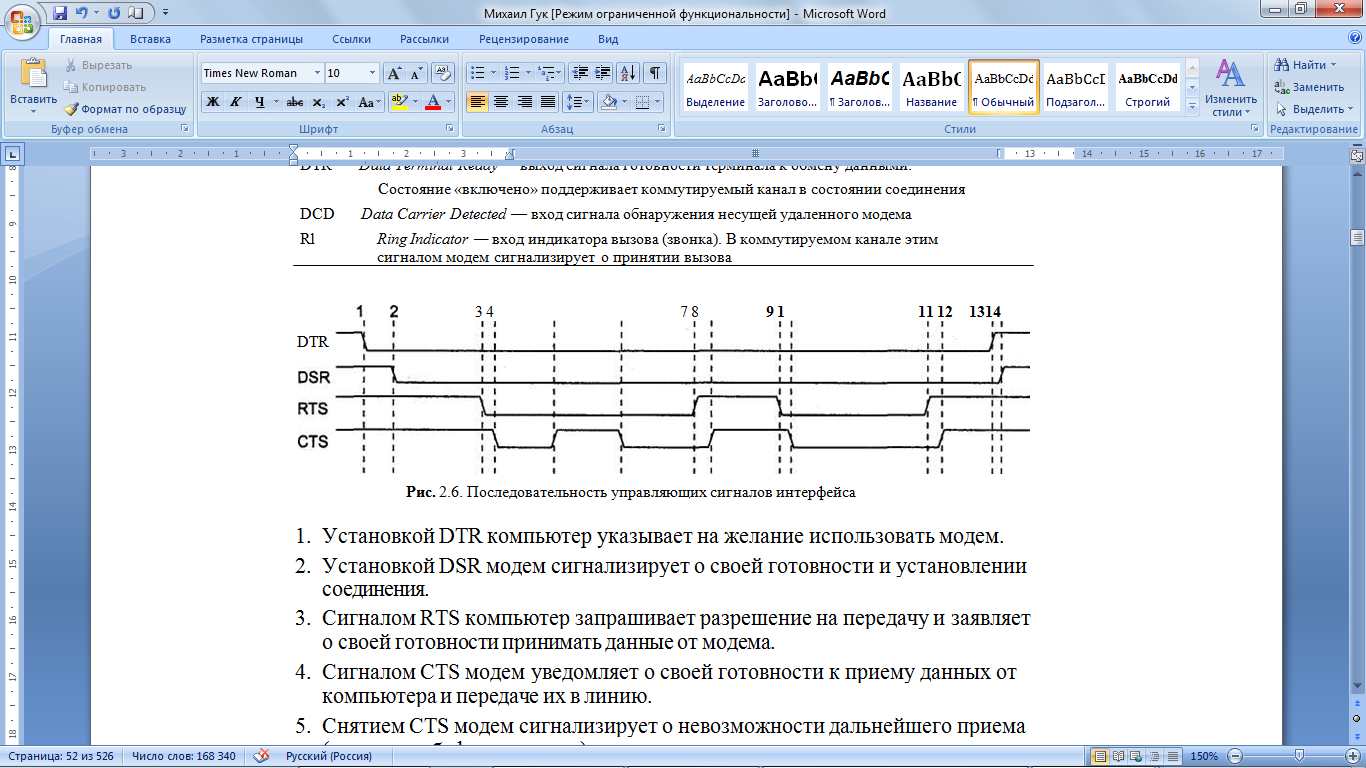Switch to the Outline view

[x=1154, y=757]
